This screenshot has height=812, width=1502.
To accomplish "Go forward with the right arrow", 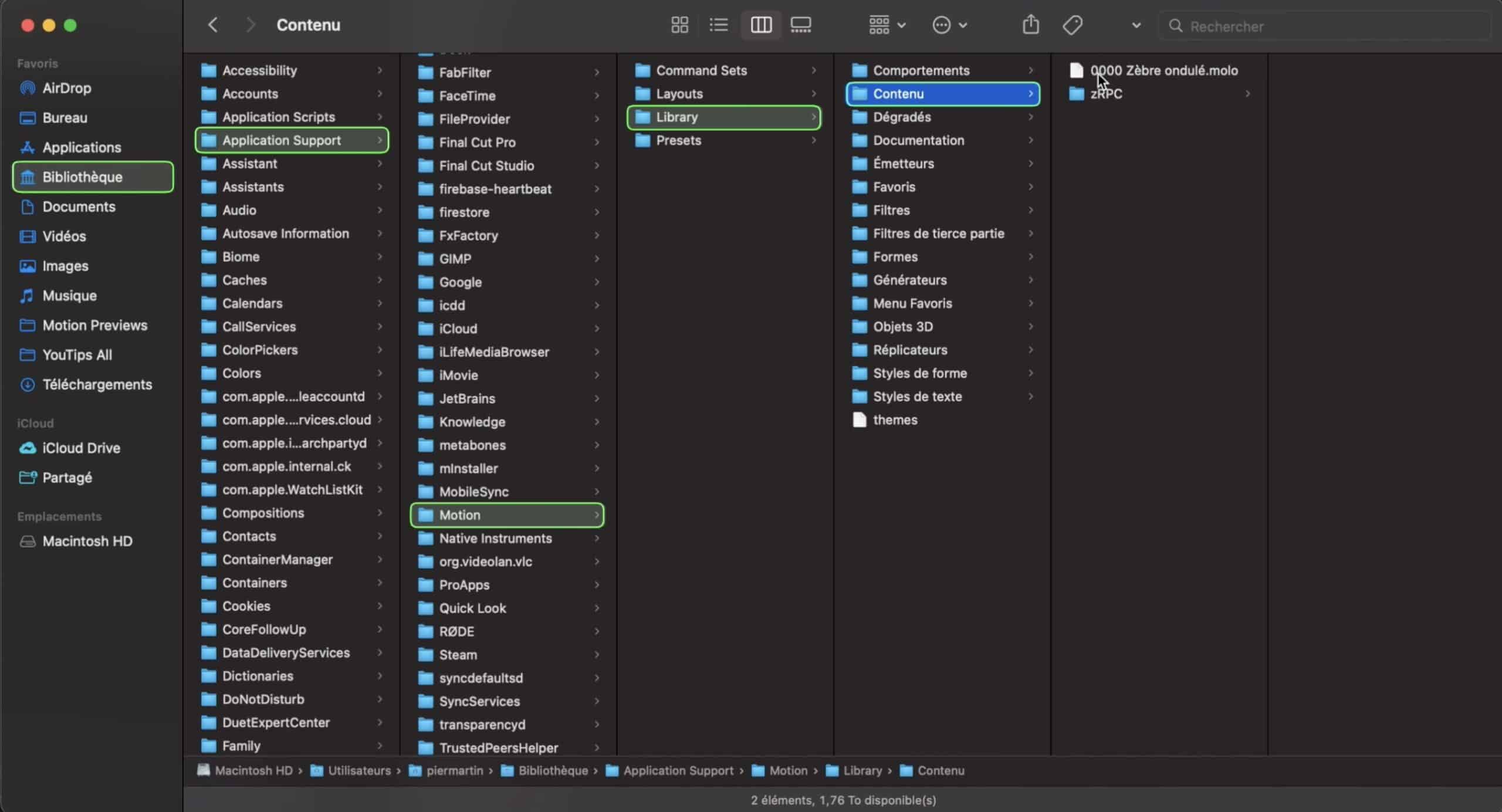I will click(x=251, y=25).
